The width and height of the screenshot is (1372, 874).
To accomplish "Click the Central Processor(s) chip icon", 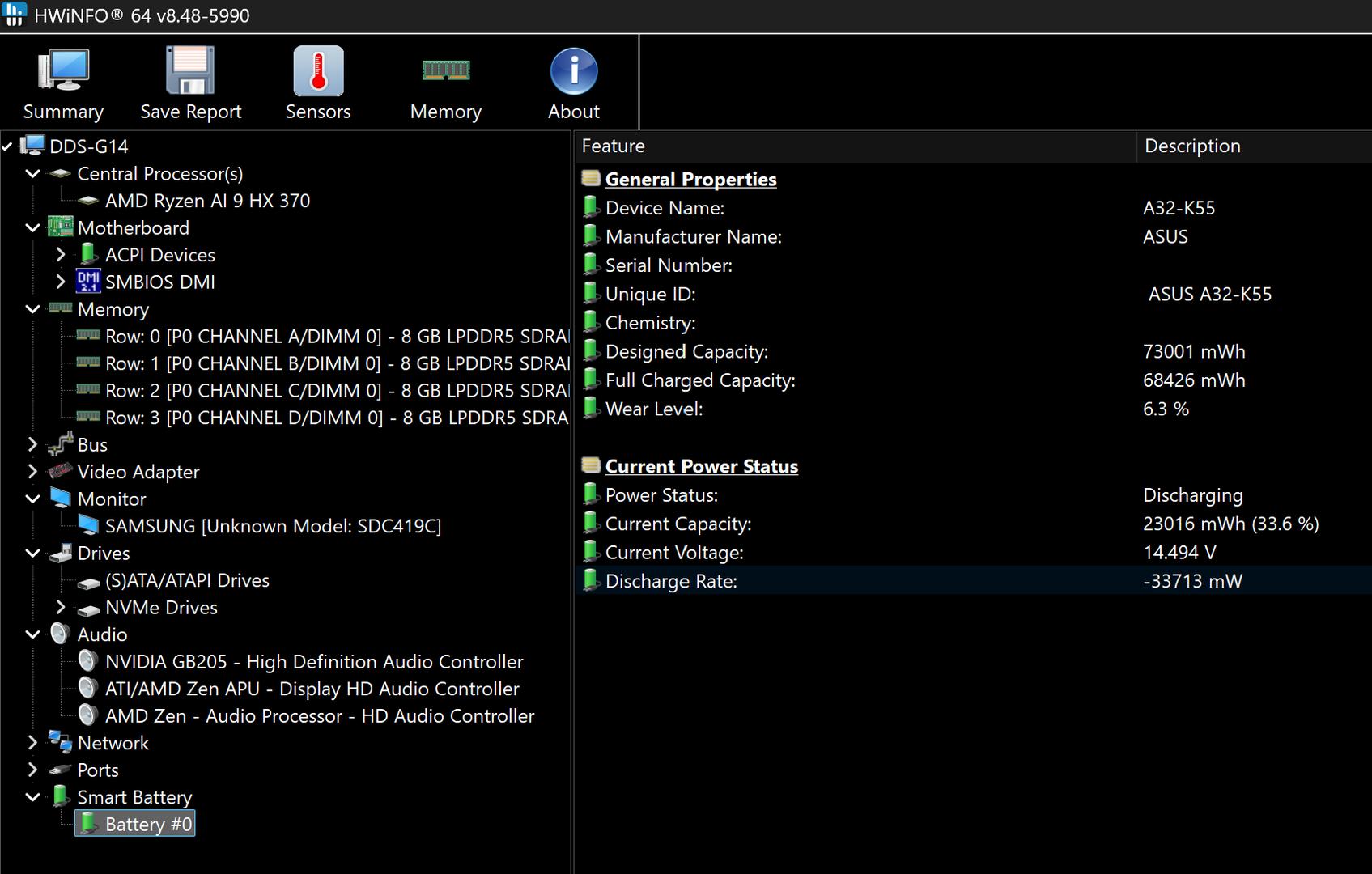I will 60,173.
